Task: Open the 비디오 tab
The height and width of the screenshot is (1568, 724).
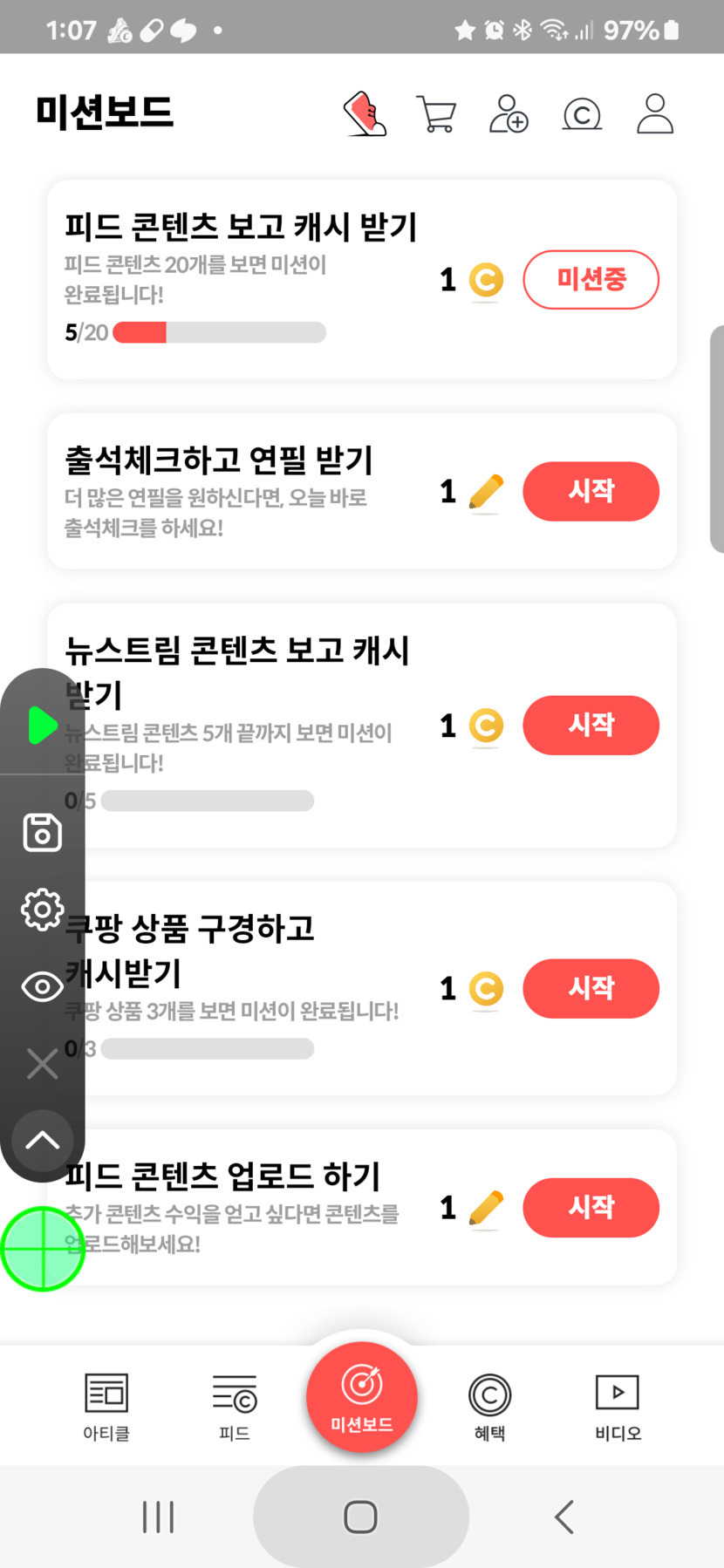Action: [x=618, y=1405]
